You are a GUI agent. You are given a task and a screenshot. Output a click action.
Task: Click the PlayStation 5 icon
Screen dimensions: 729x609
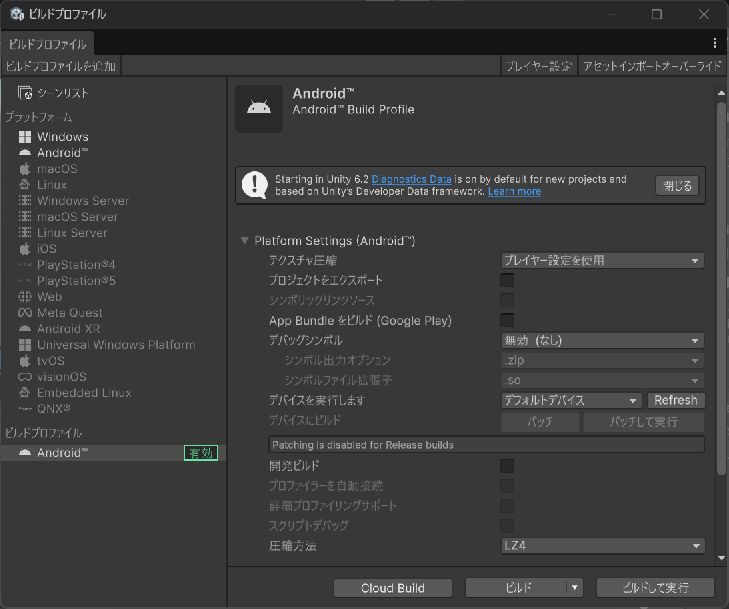[25, 281]
